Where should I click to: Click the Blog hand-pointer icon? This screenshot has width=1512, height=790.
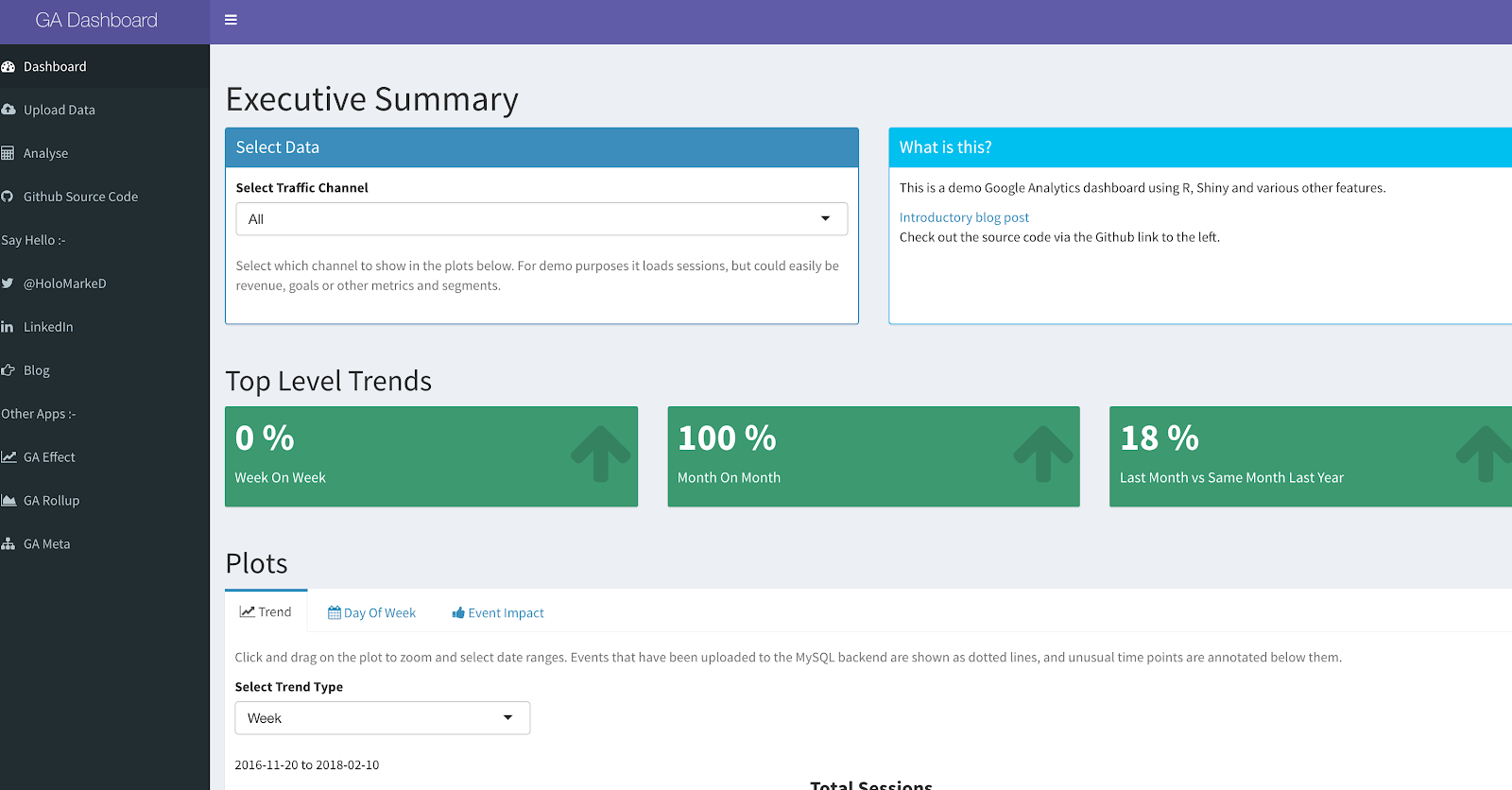[8, 370]
